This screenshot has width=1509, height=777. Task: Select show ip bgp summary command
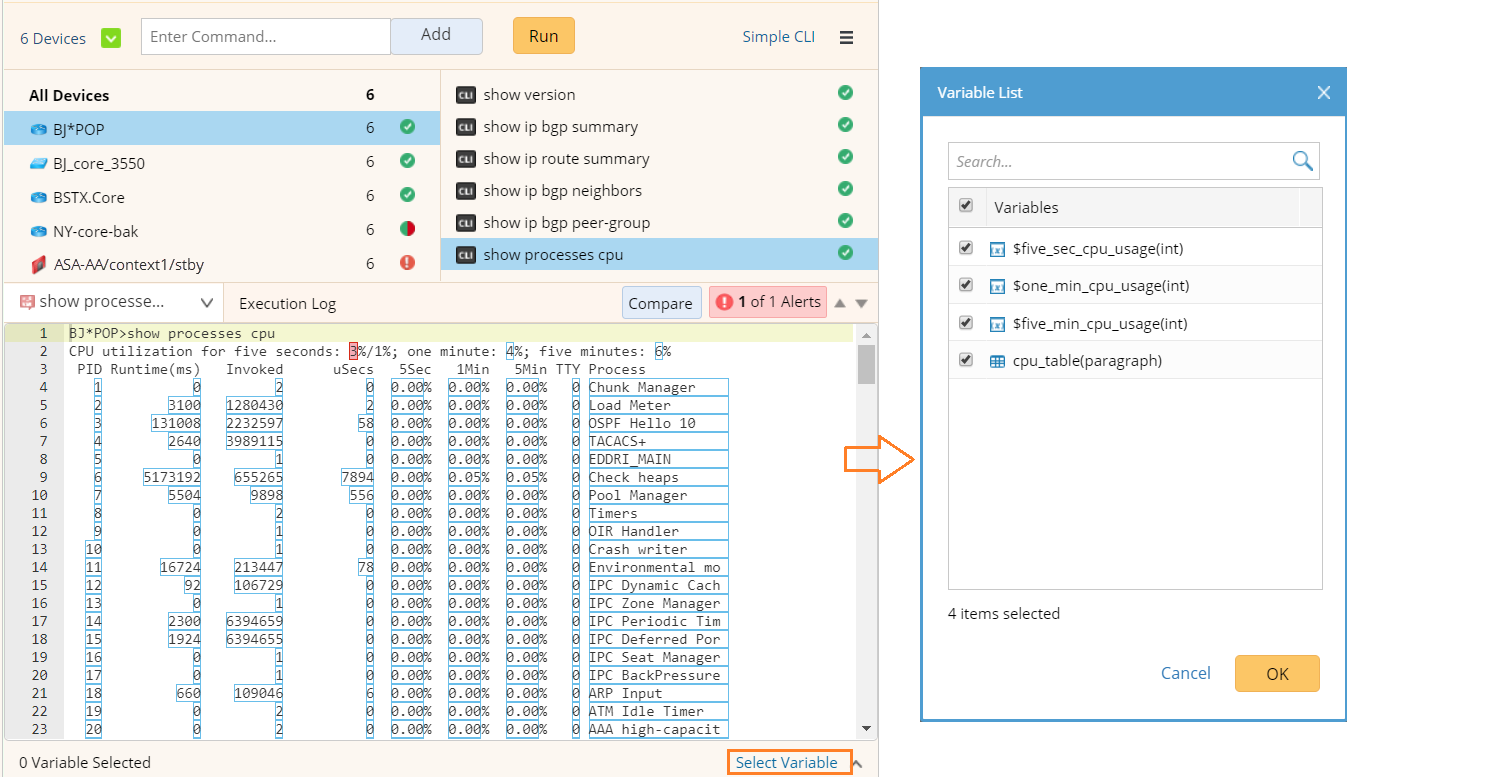pos(560,127)
